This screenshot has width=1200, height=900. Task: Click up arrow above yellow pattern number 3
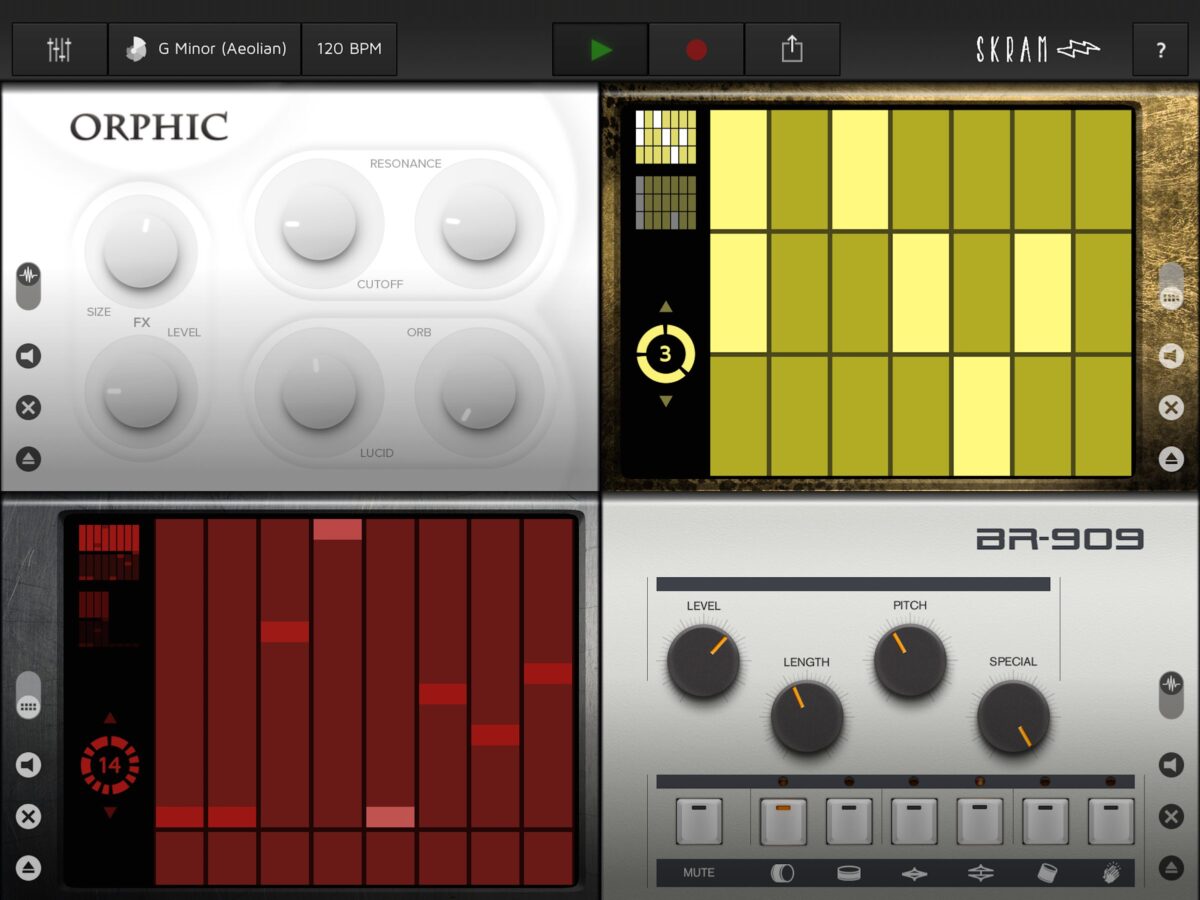(666, 307)
